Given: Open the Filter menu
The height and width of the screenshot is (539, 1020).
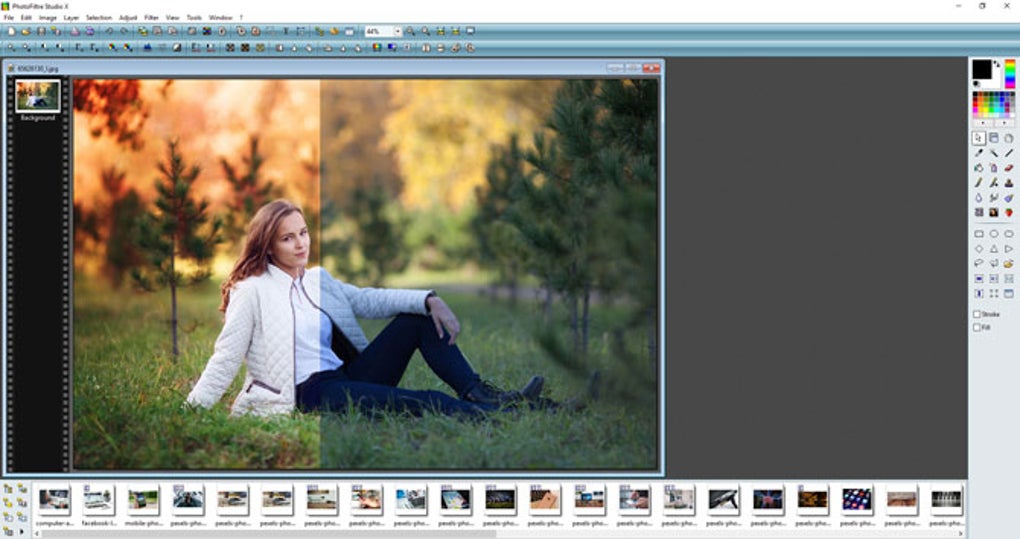Looking at the screenshot, I should tap(152, 18).
